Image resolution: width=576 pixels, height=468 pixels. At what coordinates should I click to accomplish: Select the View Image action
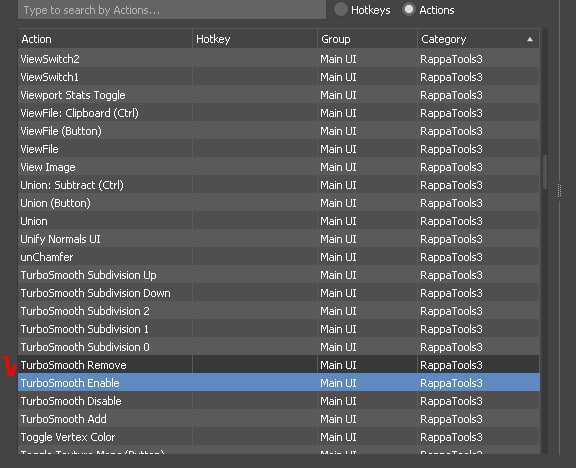tap(279, 167)
